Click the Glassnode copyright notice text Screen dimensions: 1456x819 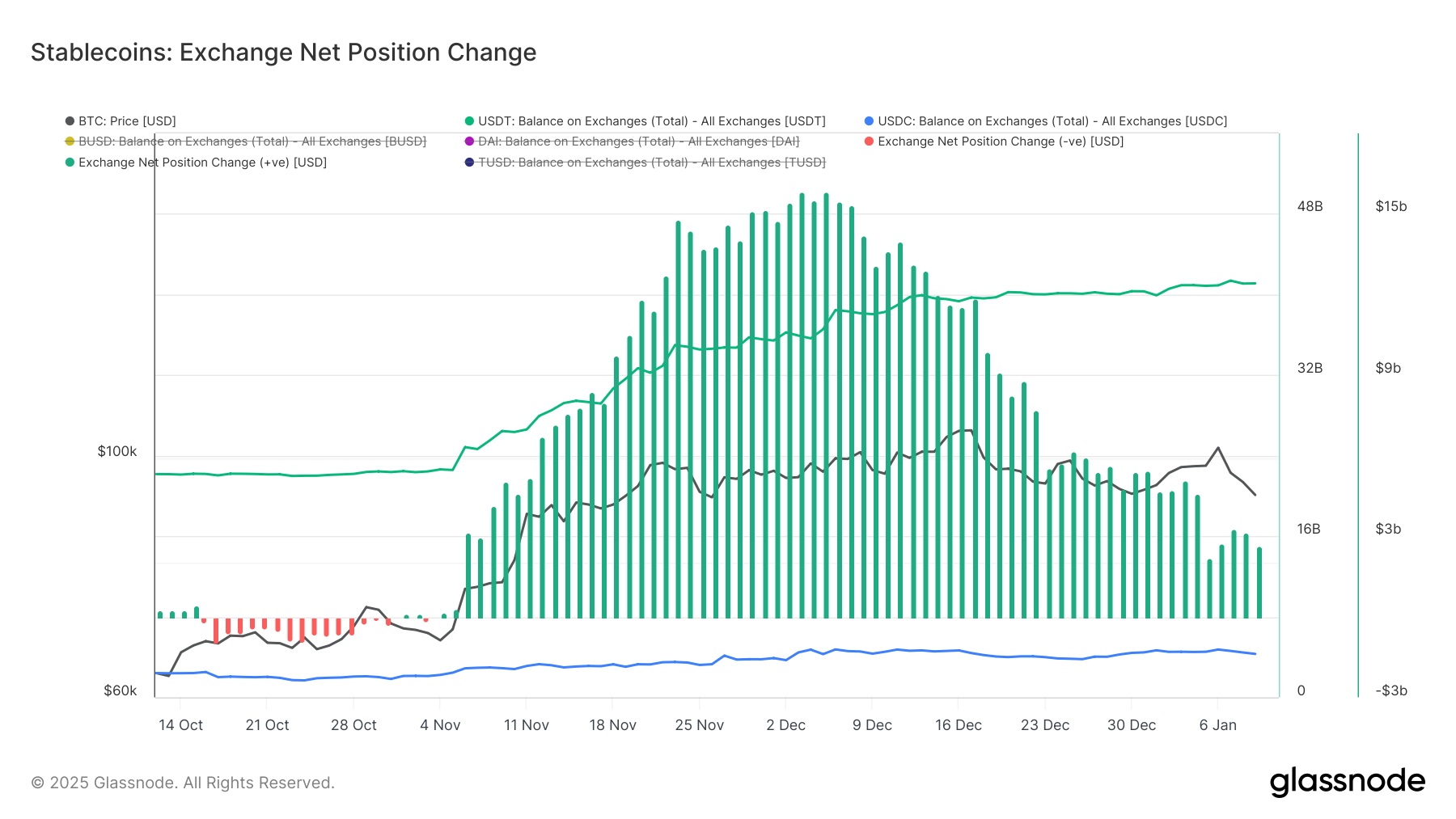[183, 783]
